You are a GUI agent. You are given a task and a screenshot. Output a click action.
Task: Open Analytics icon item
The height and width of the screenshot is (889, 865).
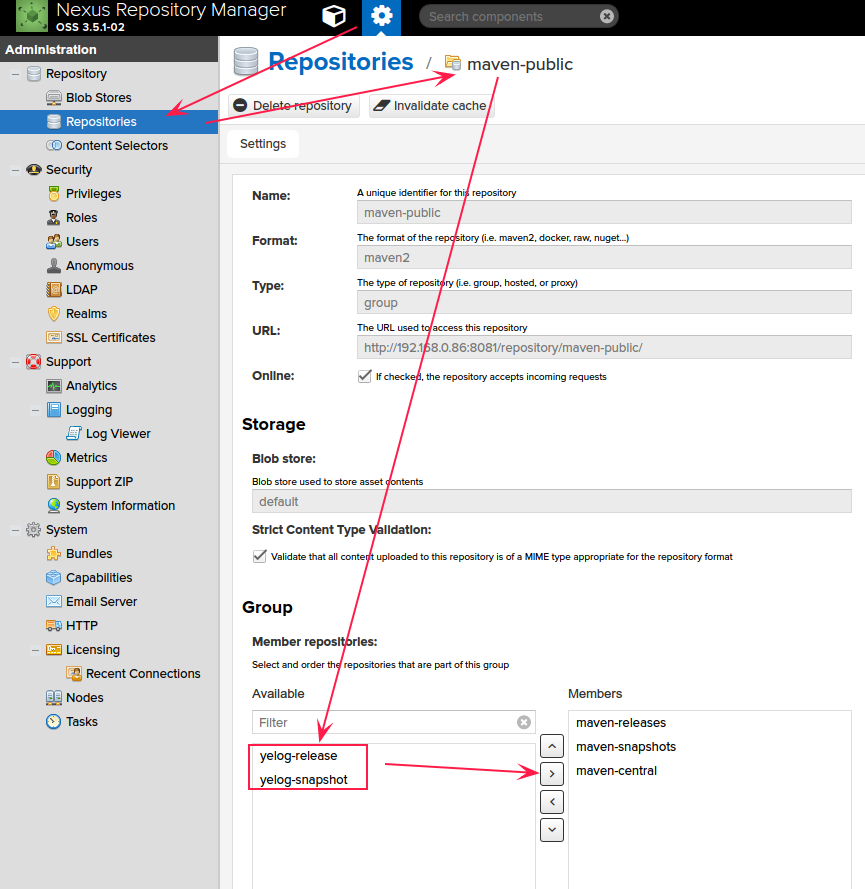tap(54, 386)
